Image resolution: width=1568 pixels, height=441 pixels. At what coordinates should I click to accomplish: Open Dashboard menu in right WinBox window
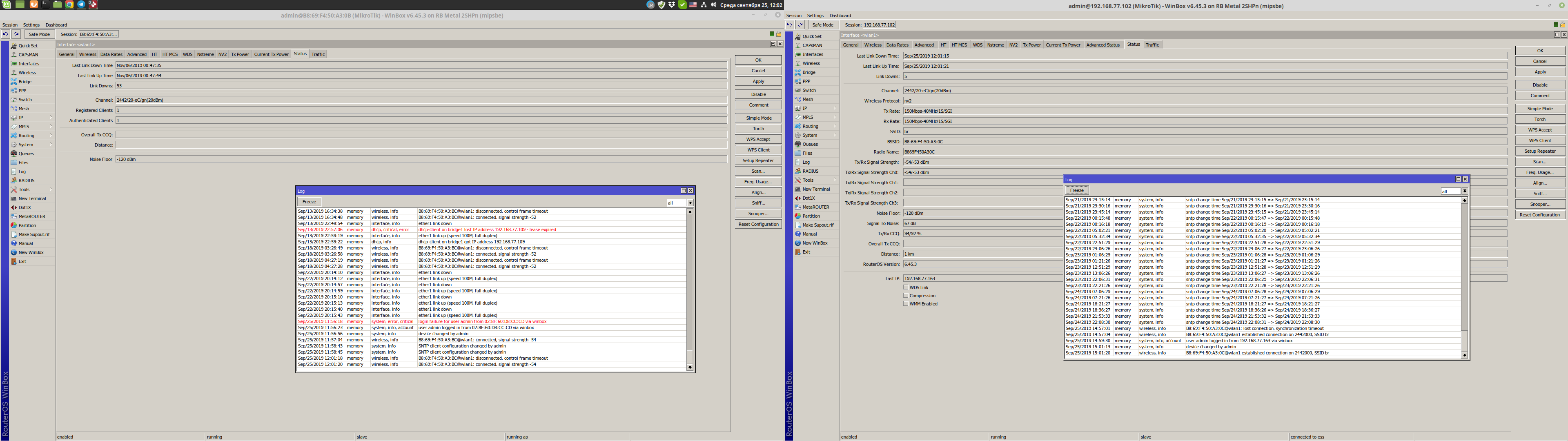coord(840,16)
